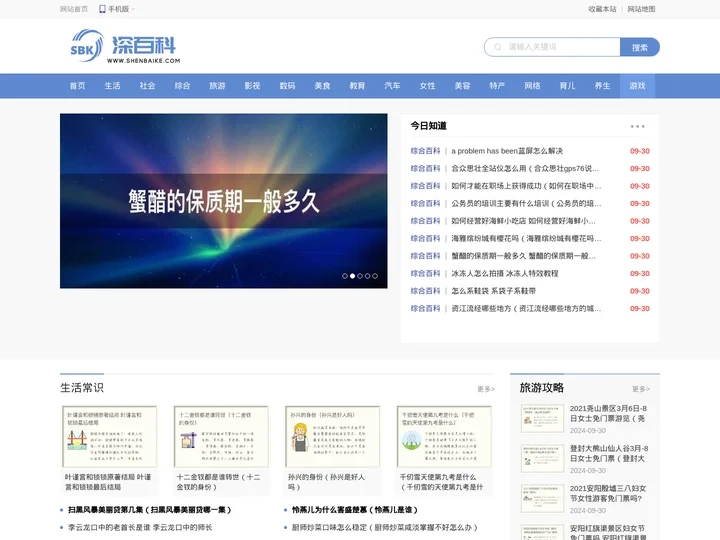
Task: Focus the keyword search input field
Action: coord(552,47)
